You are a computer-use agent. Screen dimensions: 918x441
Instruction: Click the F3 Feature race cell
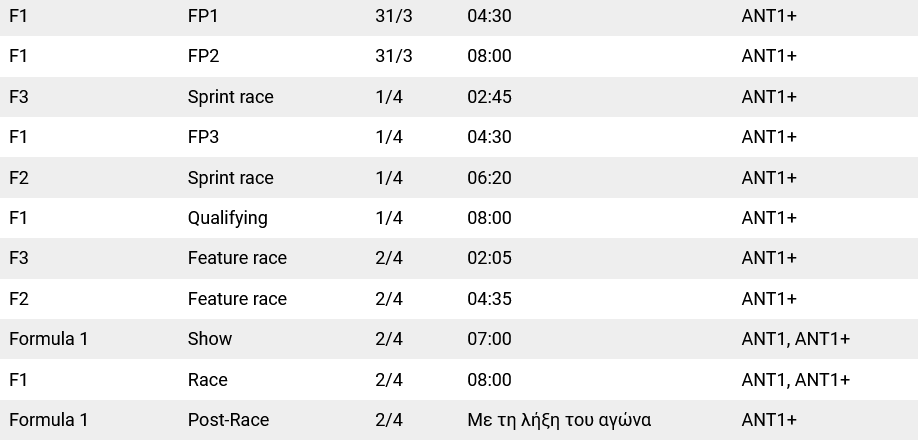point(237,258)
